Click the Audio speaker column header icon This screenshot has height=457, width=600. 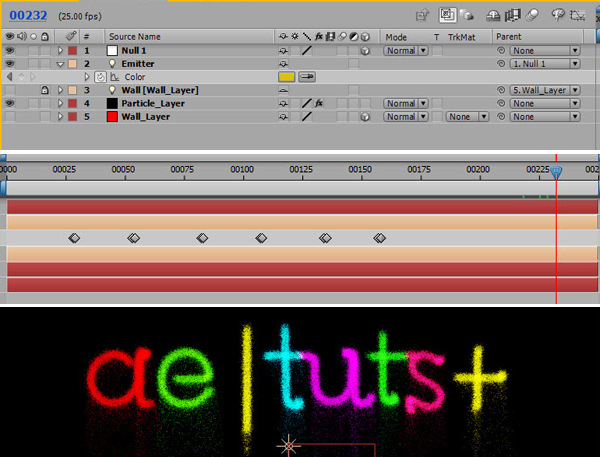pos(22,36)
